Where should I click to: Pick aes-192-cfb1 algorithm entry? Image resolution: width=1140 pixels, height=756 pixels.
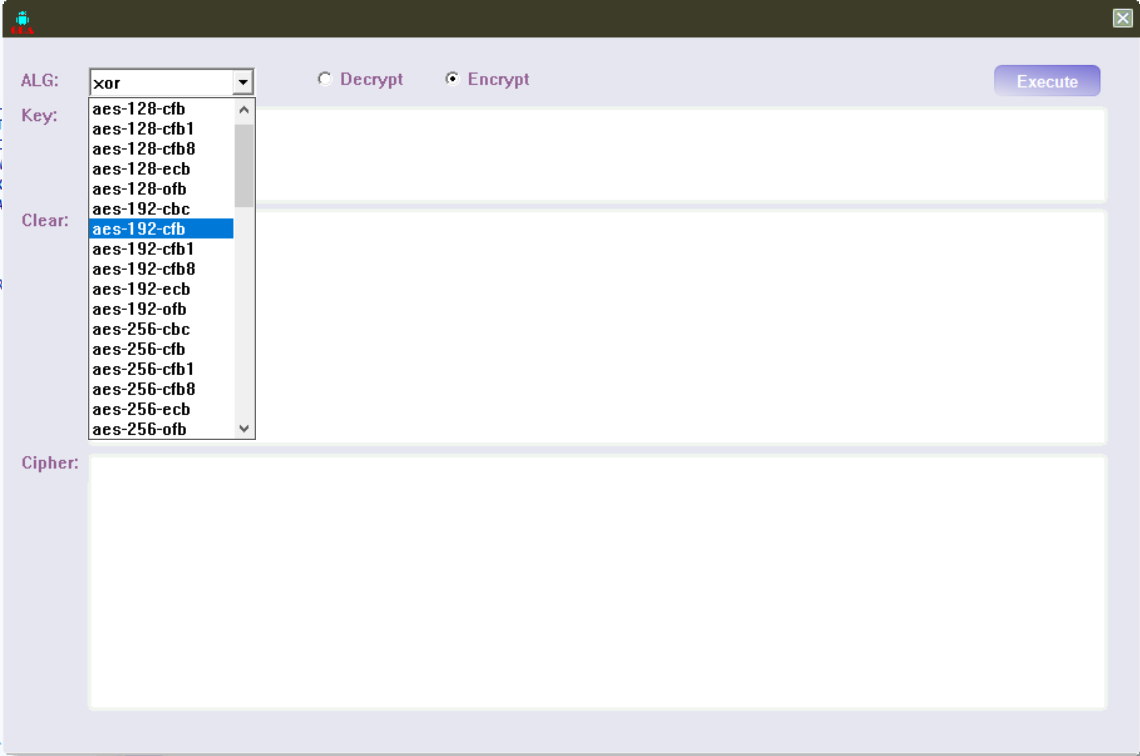pos(161,249)
